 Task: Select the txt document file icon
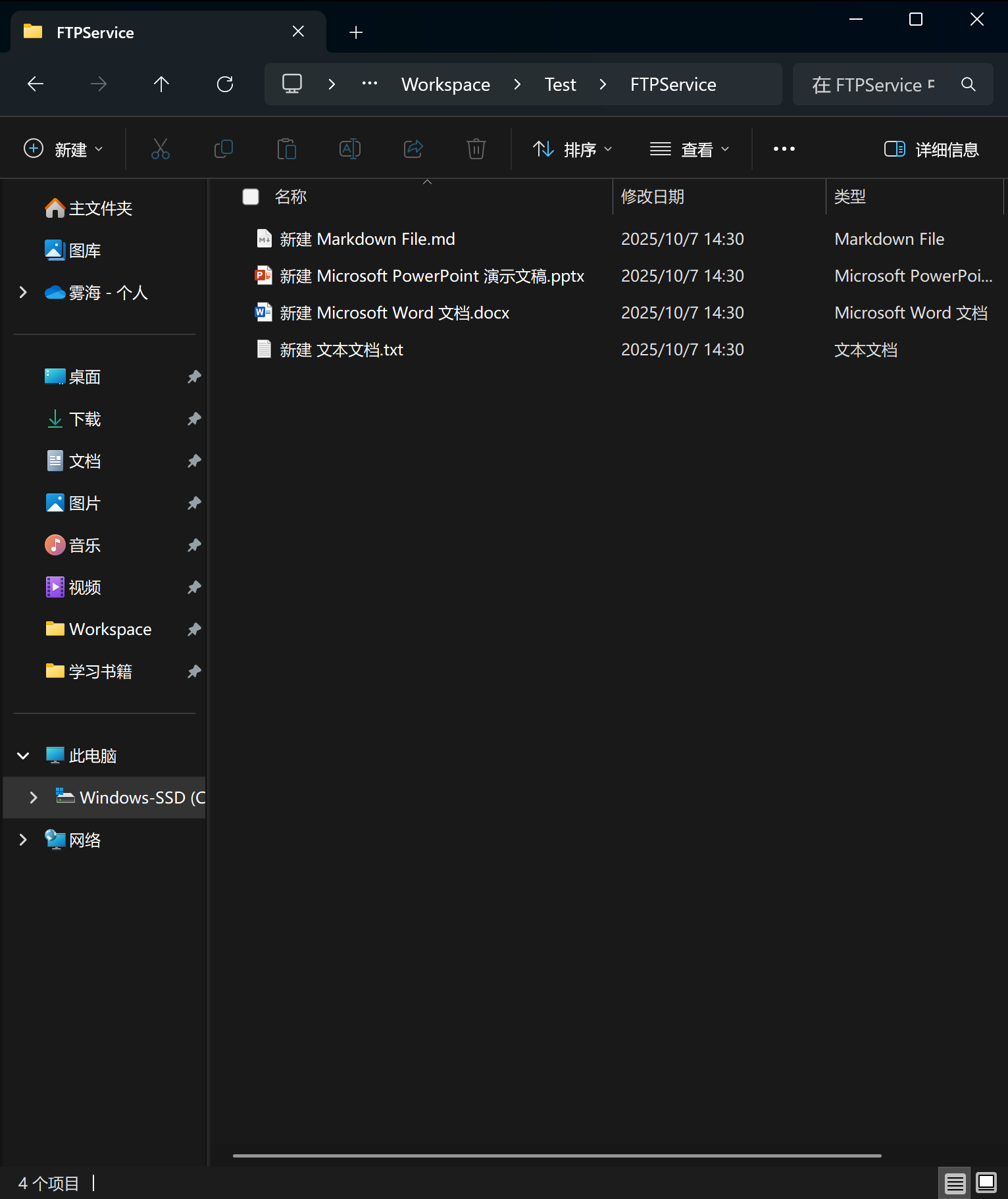[264, 349]
